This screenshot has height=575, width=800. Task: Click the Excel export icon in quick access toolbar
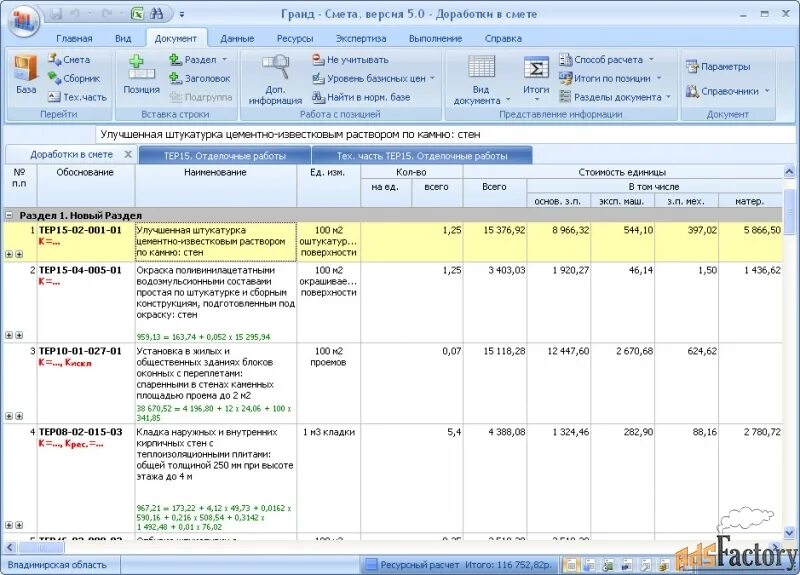(138, 14)
